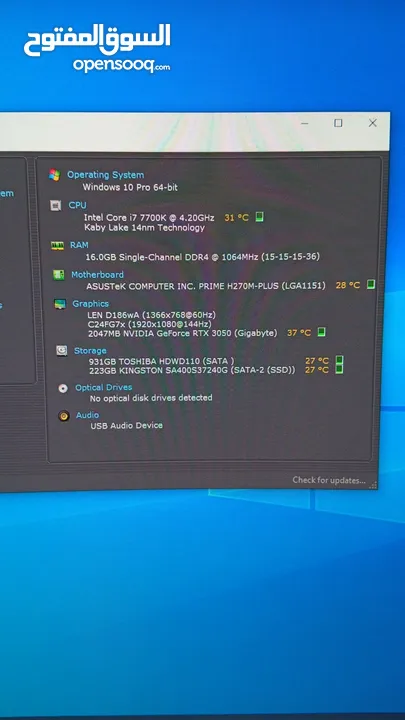This screenshot has width=405, height=720.
Task: Select text 'LEN D186wA (1366x768@60Hz)'
Action: (152, 315)
